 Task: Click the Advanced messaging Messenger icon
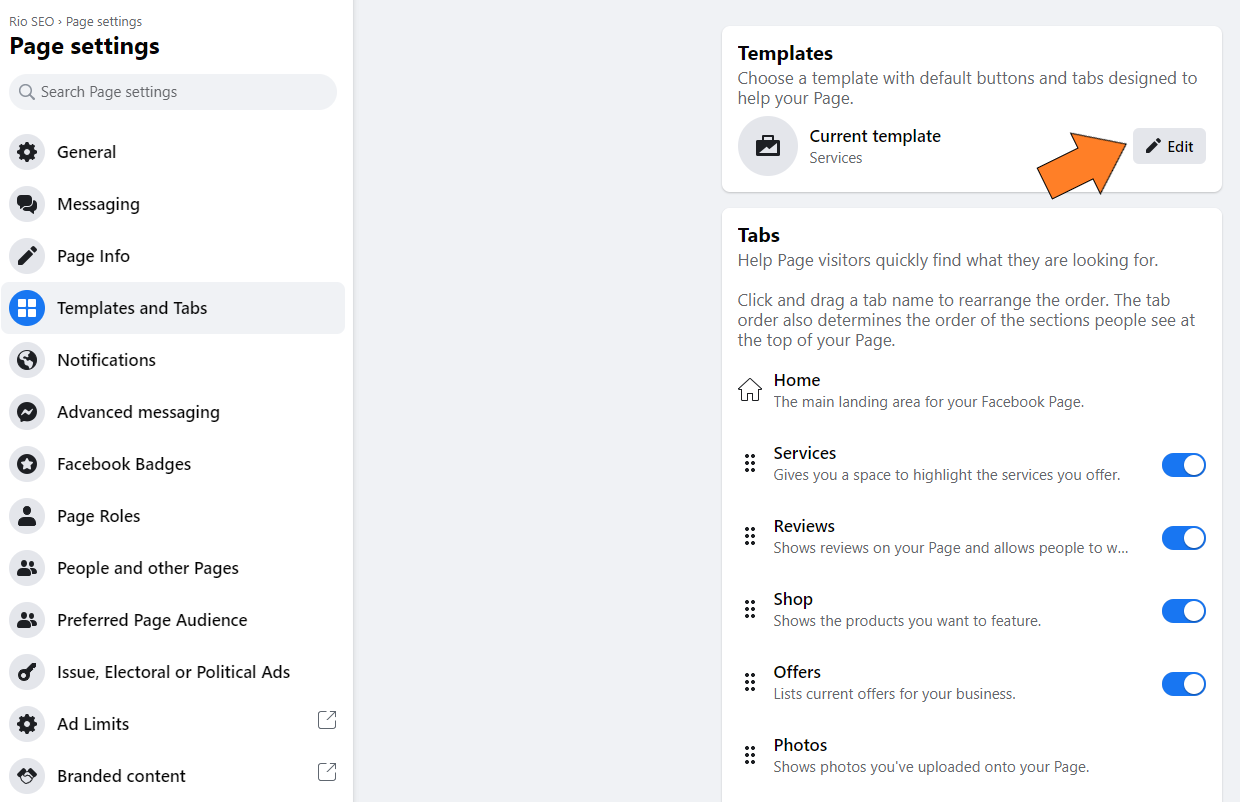(x=26, y=411)
